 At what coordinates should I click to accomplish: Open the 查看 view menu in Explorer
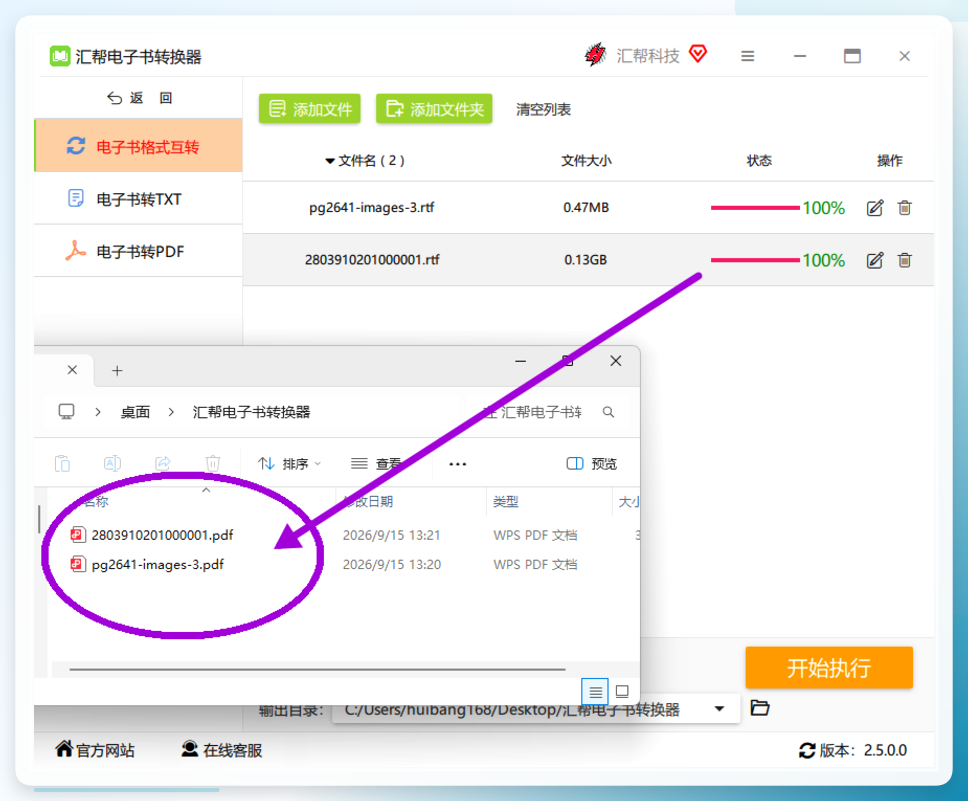point(377,463)
